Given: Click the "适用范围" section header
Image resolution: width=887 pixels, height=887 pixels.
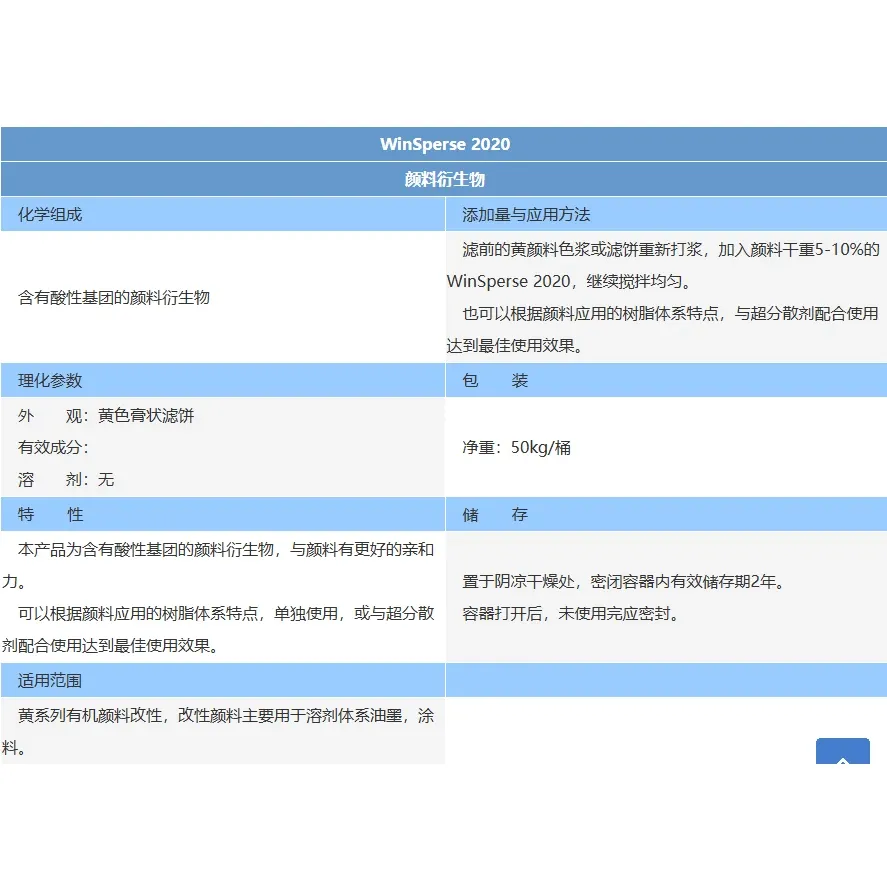Looking at the screenshot, I should tap(223, 680).
